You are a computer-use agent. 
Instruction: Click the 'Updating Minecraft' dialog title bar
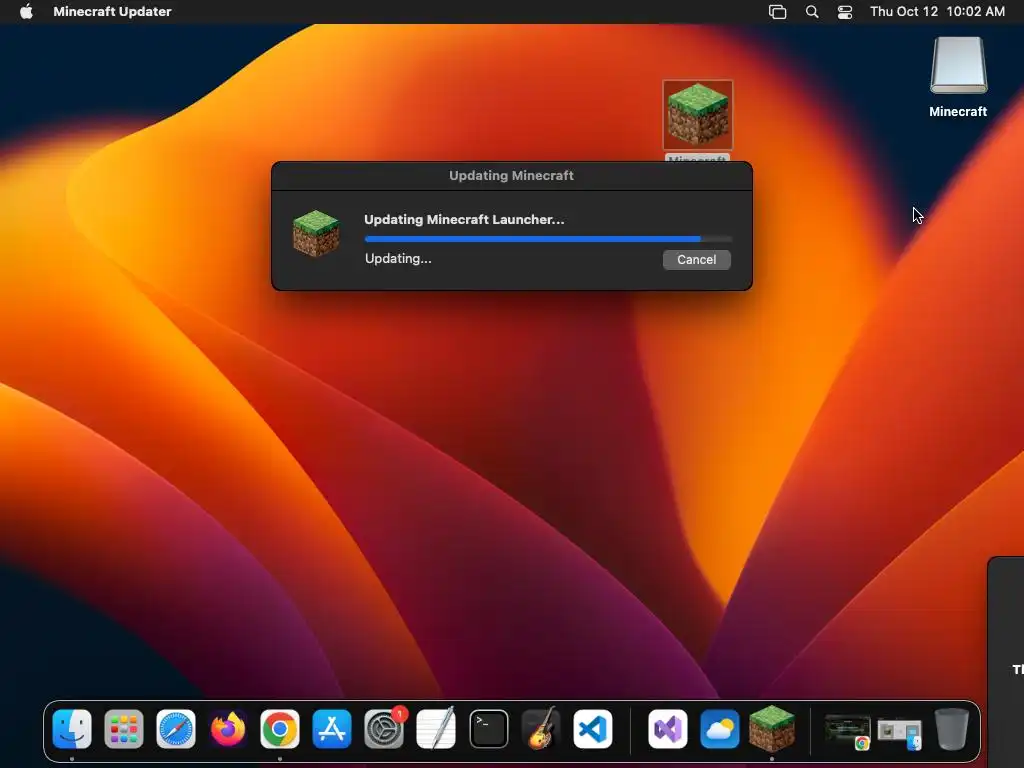511,176
